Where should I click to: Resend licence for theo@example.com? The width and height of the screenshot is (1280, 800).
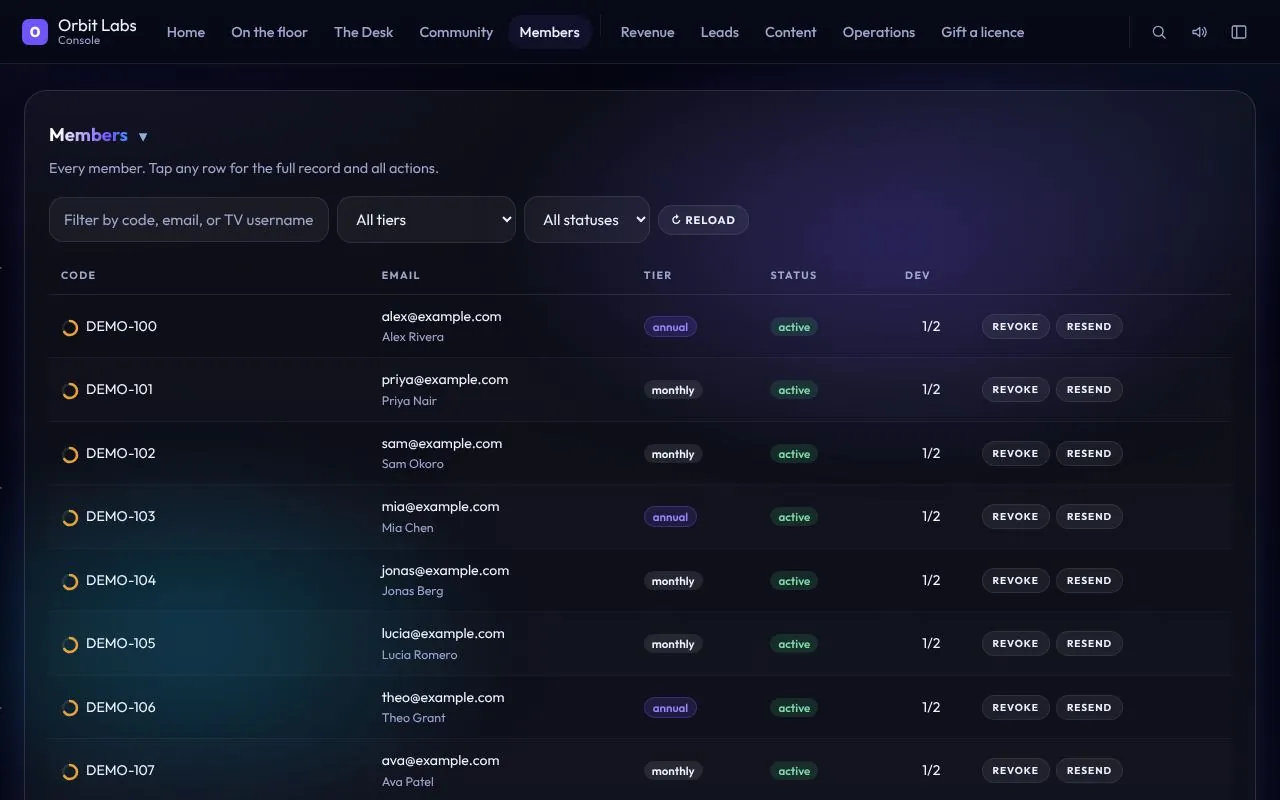tap(1089, 707)
